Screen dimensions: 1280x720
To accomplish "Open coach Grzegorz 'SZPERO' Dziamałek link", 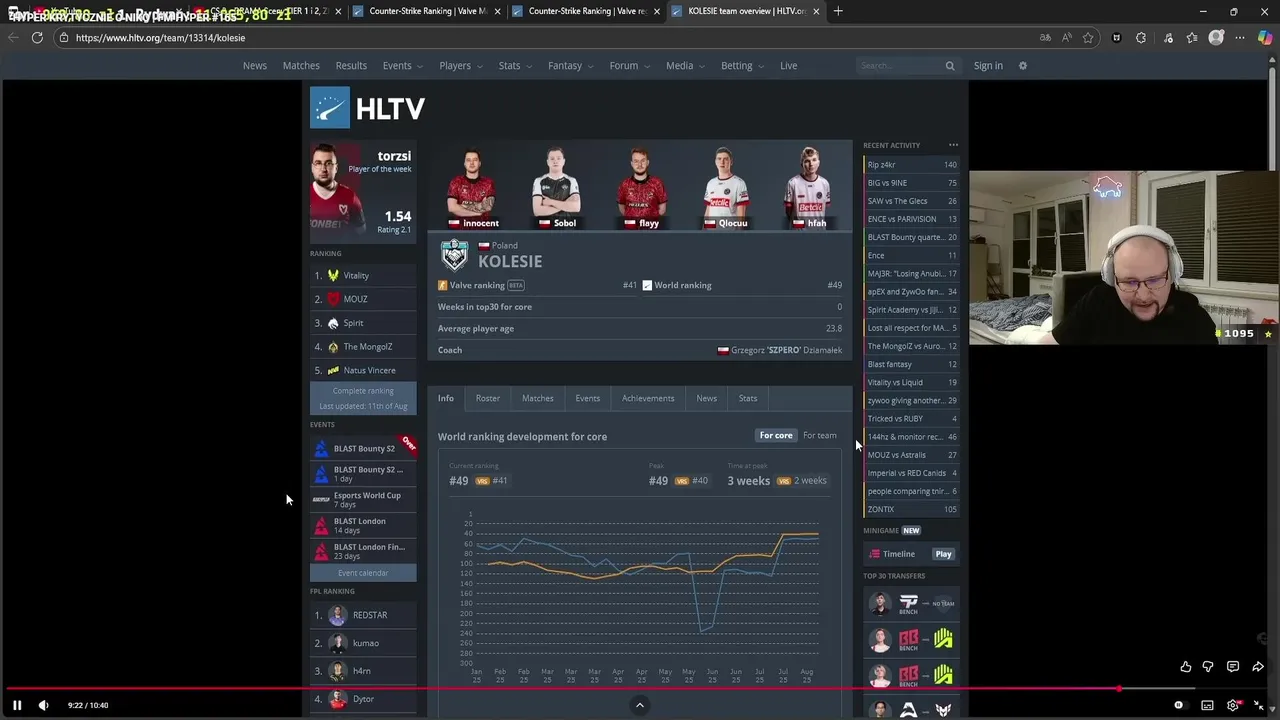I will coord(786,350).
